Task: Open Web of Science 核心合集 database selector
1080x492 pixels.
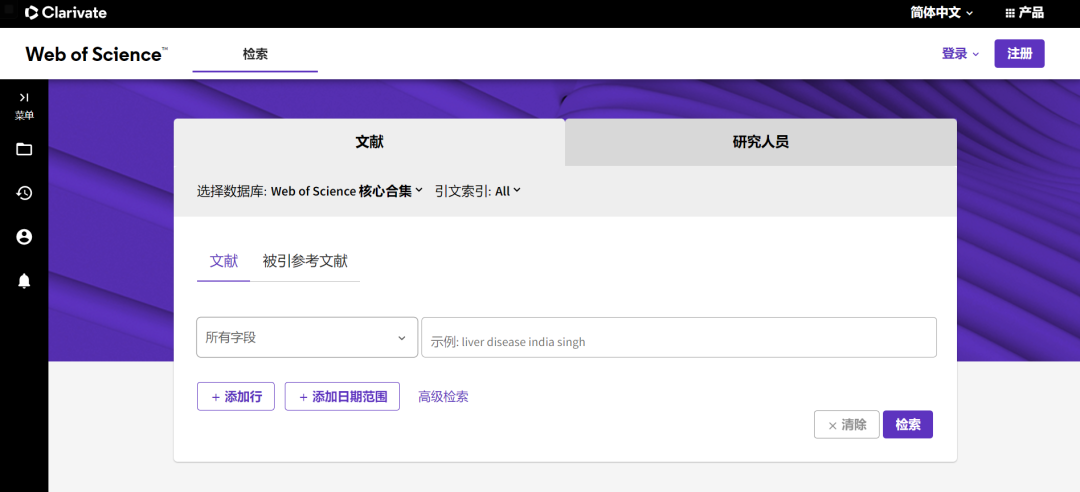Action: [x=346, y=192]
